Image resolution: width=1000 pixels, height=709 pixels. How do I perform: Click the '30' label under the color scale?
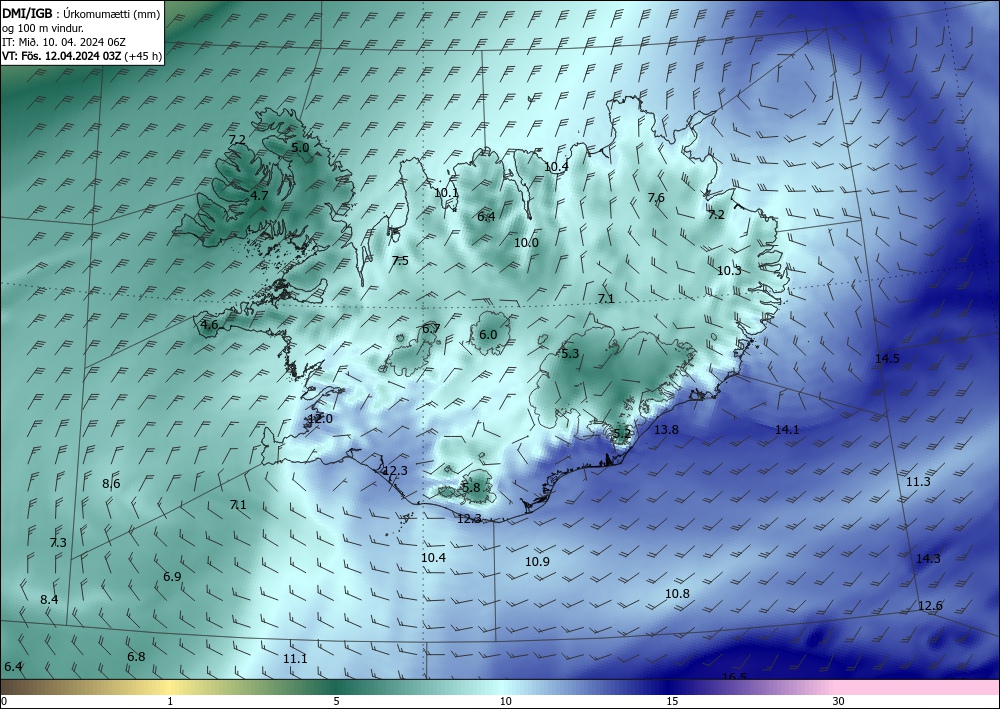(839, 701)
